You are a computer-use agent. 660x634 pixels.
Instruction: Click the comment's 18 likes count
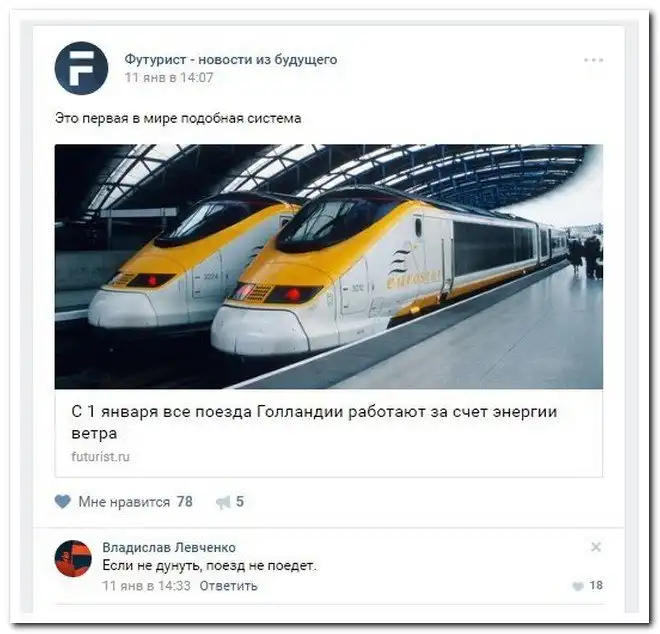pos(596,585)
